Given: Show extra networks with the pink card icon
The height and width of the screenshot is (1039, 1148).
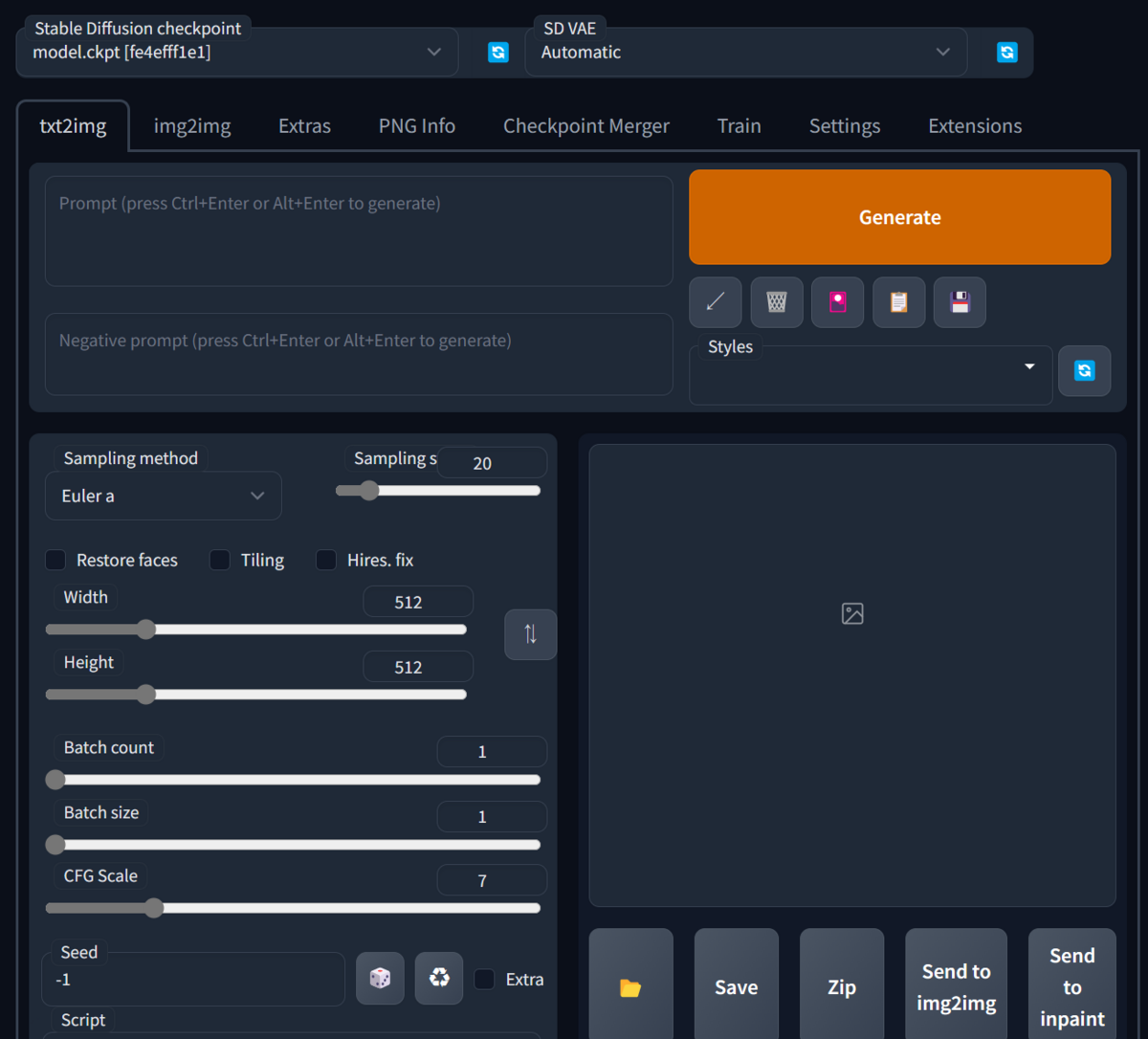Looking at the screenshot, I should coord(838,302).
